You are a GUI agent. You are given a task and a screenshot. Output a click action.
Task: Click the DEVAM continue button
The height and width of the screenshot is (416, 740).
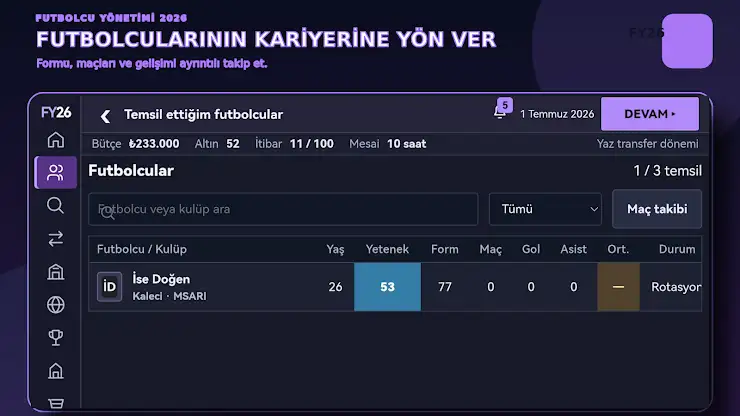click(x=650, y=114)
